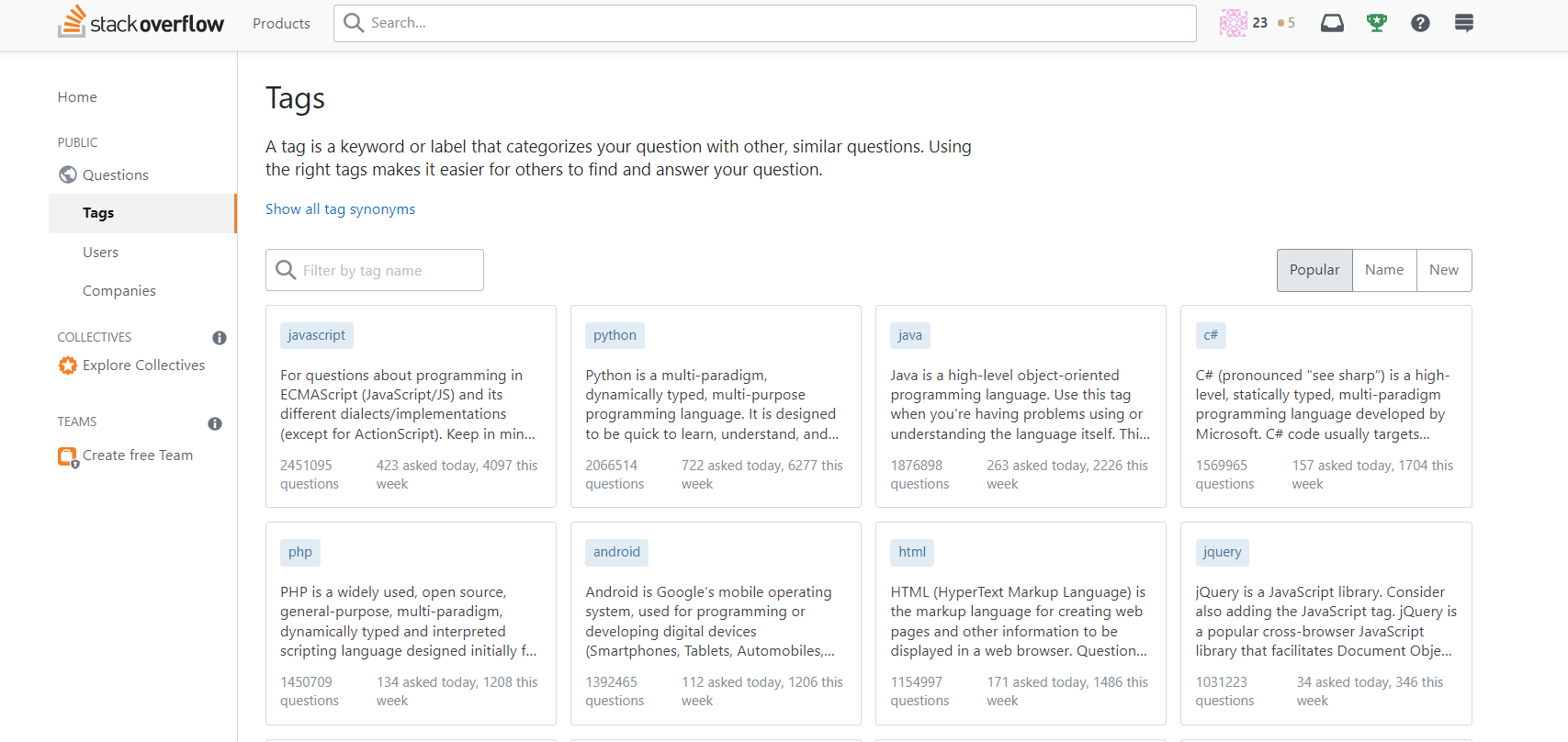This screenshot has height=742, width=1568.
Task: Open Explore Collectives link
Action: 144,365
